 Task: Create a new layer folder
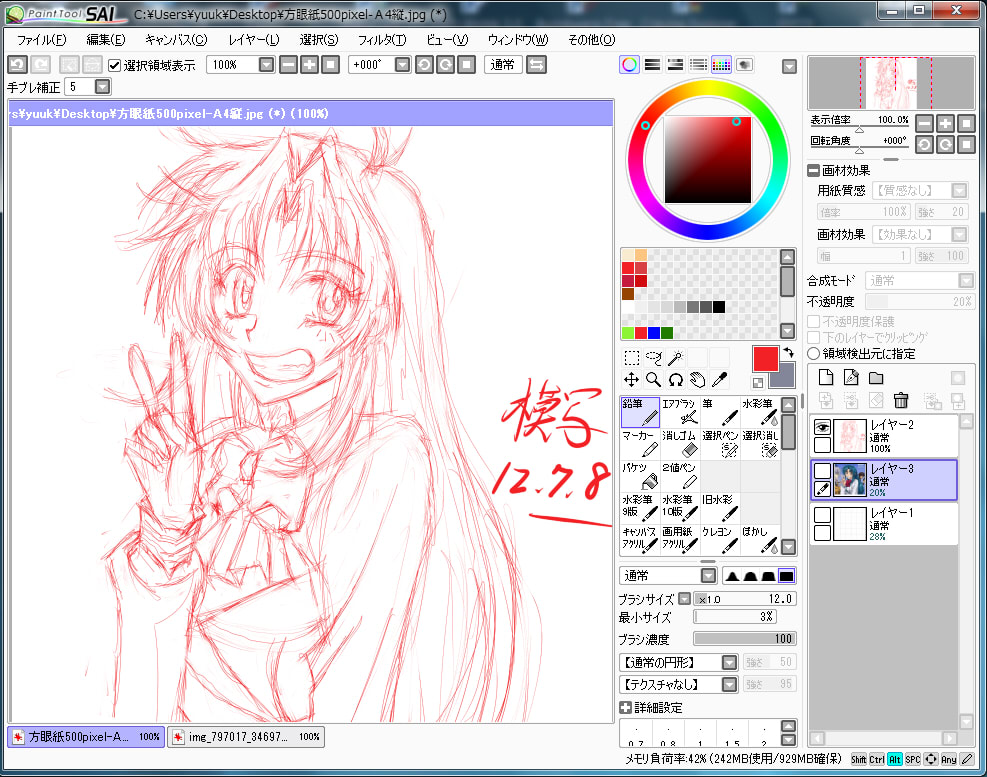point(876,378)
